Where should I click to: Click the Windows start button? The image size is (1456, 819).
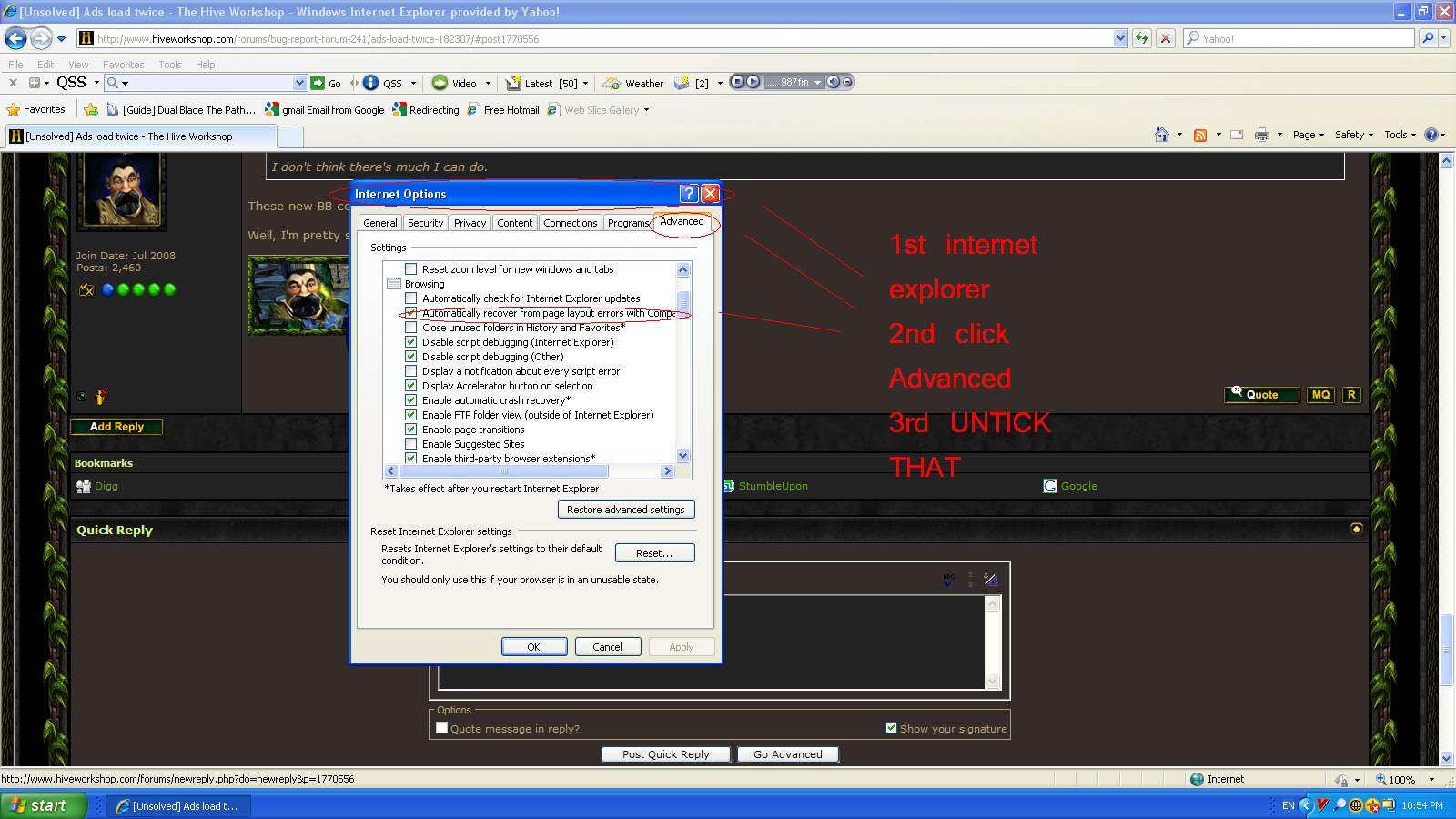coord(42,805)
